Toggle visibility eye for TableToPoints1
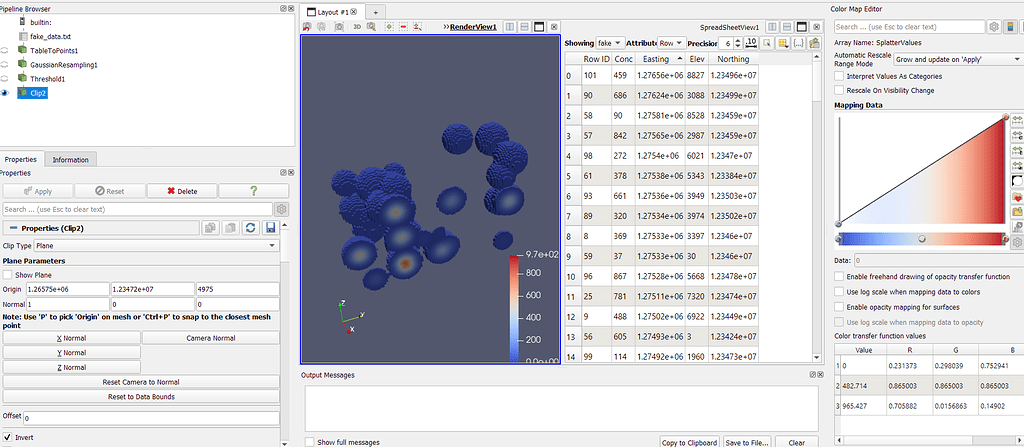This screenshot has width=1024, height=447. point(5,50)
